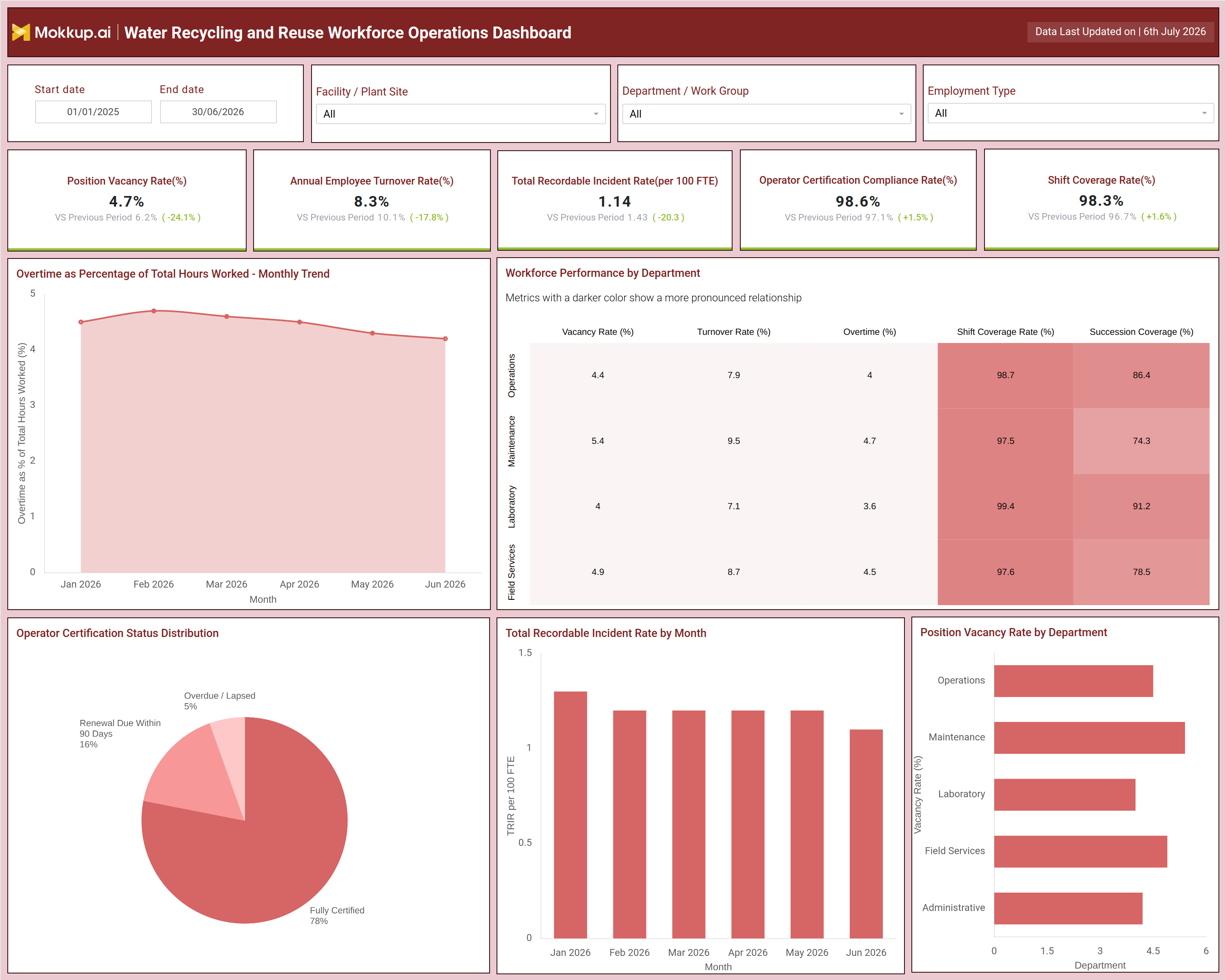Open the Department / Work Group dropdown
The height and width of the screenshot is (980, 1225).
pos(766,114)
